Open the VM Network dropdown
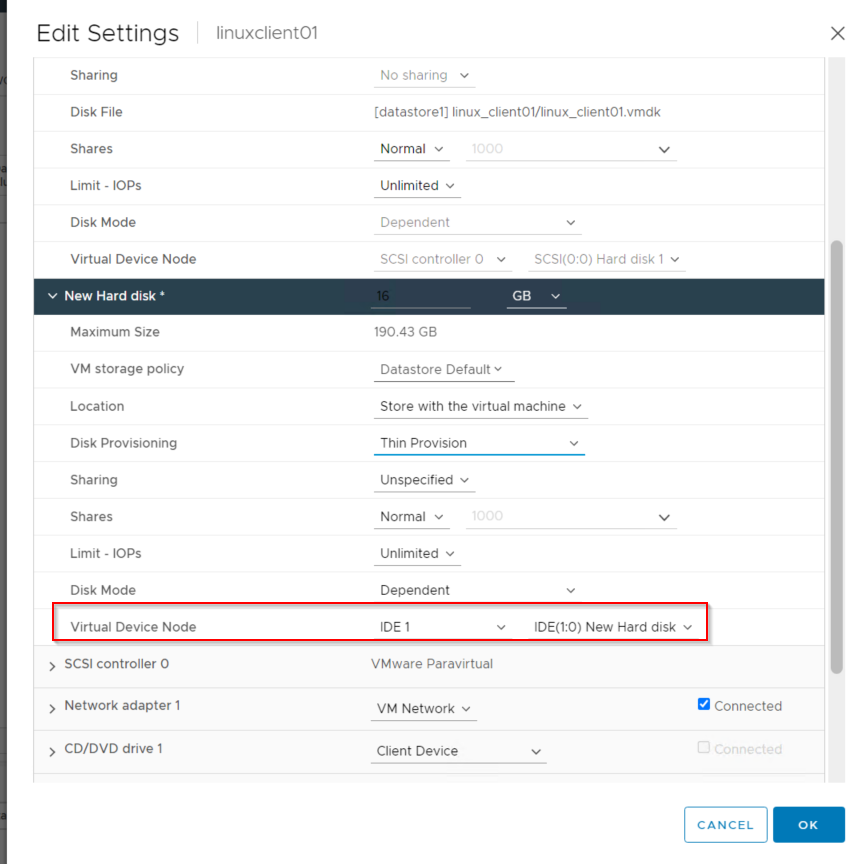Viewport: 866px width, 864px height. (x=423, y=709)
